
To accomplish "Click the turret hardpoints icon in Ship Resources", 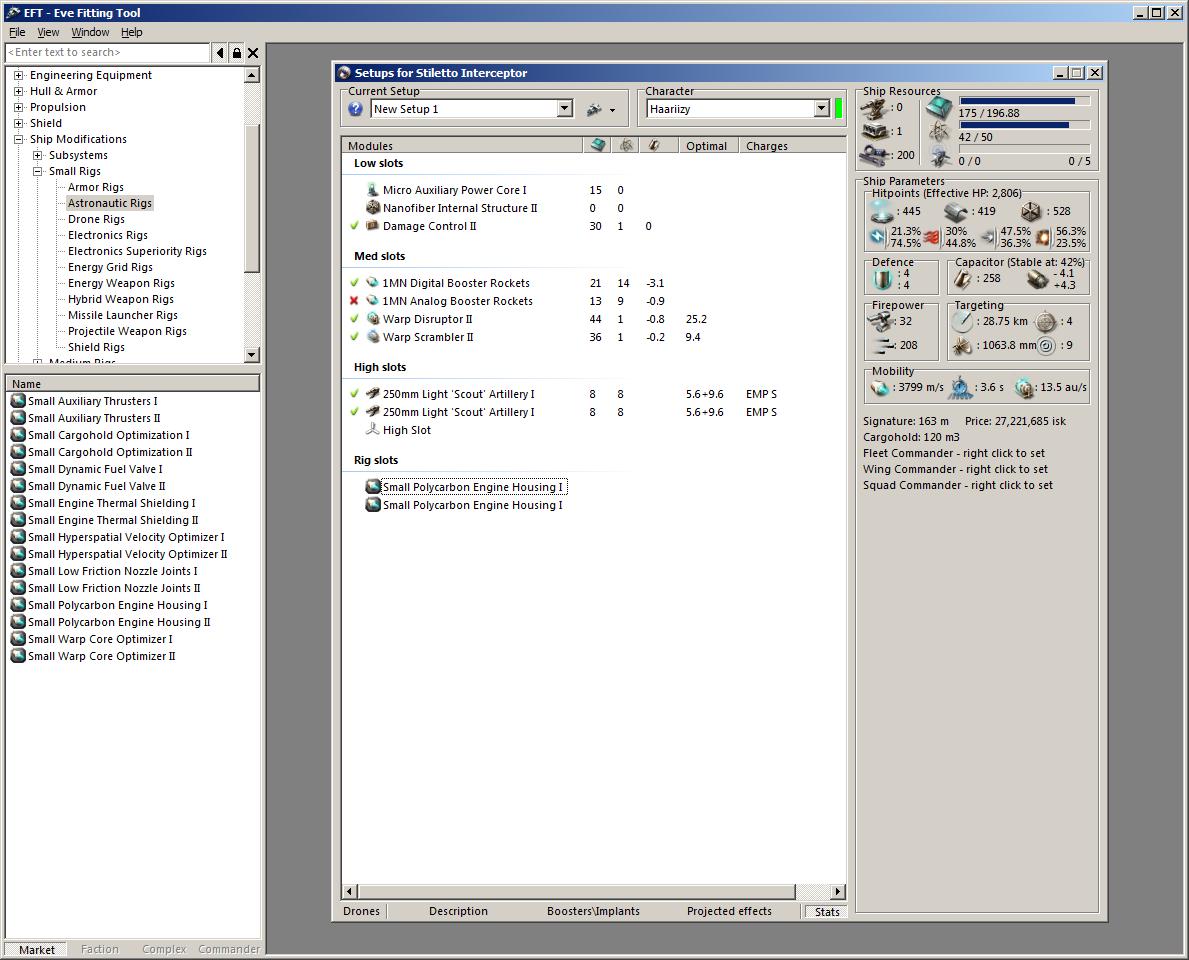I will [875, 109].
